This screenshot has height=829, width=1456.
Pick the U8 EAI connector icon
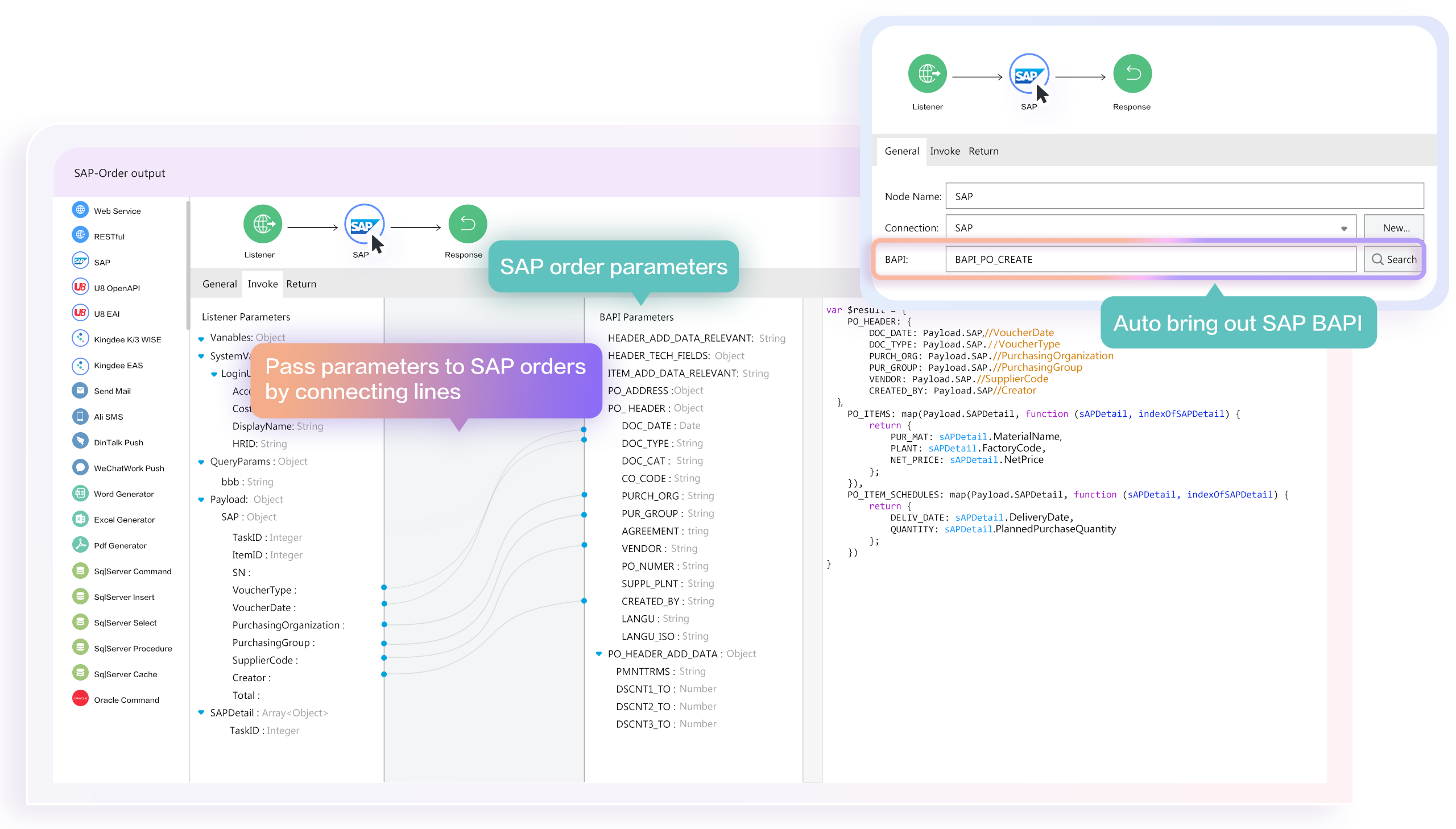coord(80,313)
